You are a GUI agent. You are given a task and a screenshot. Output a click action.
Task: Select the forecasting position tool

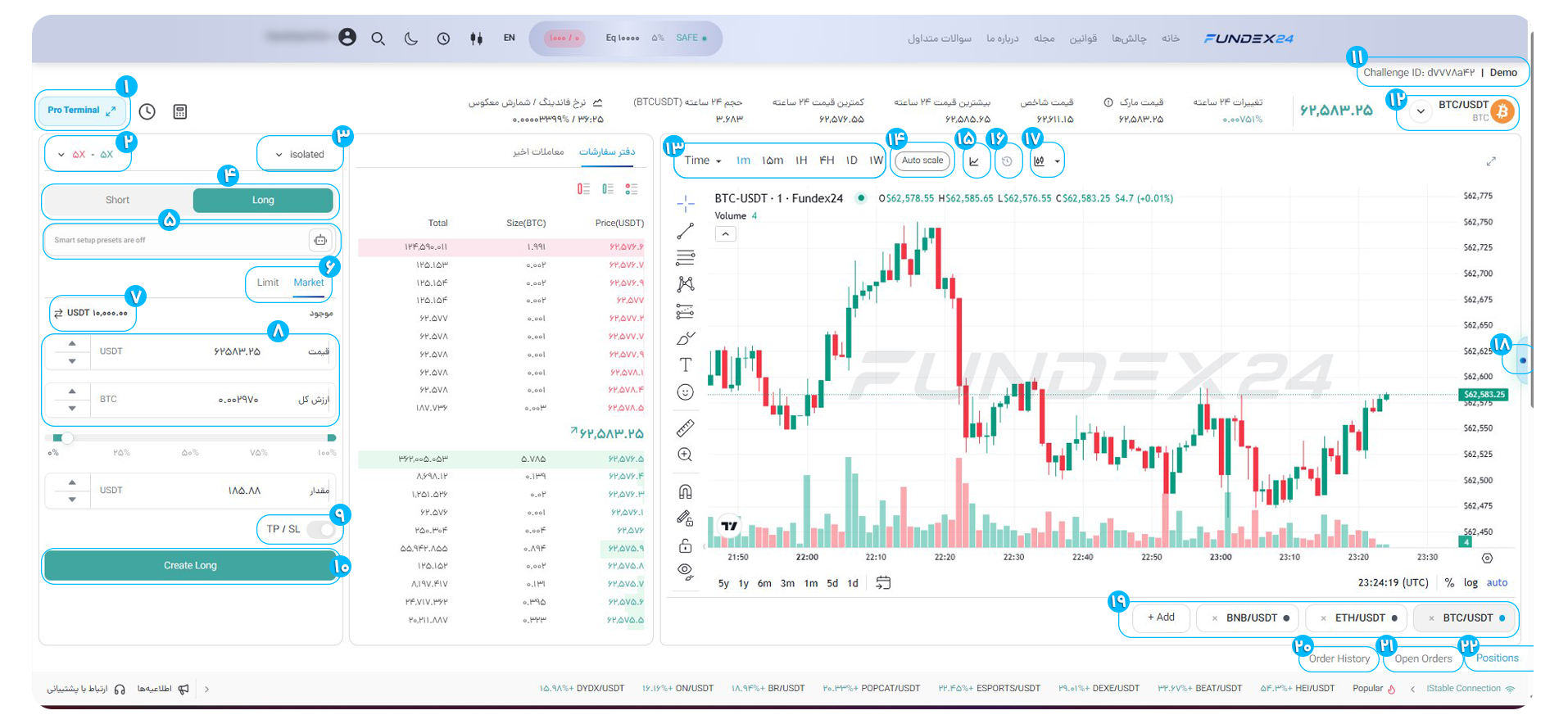click(686, 311)
